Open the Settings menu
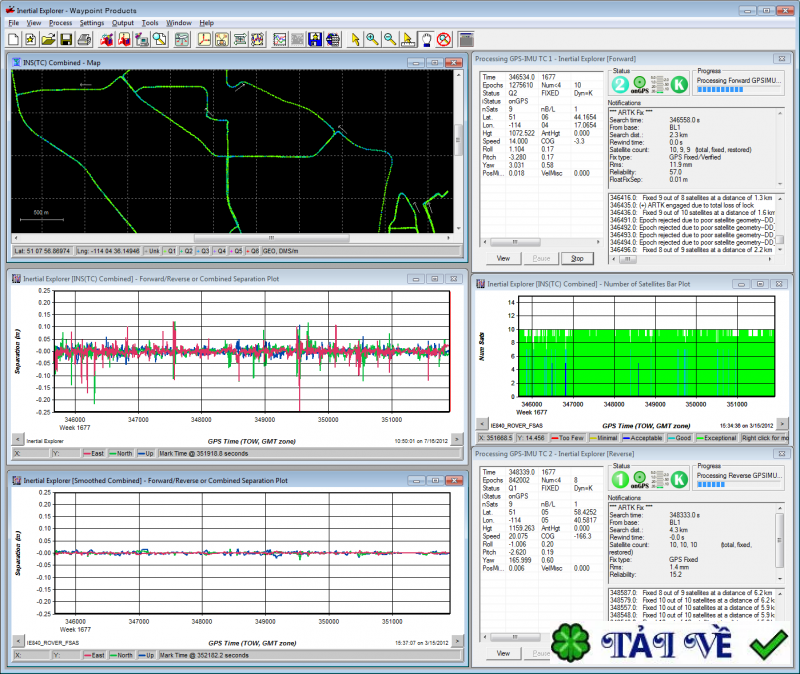Screen dimensions: 800x674 click(91, 22)
